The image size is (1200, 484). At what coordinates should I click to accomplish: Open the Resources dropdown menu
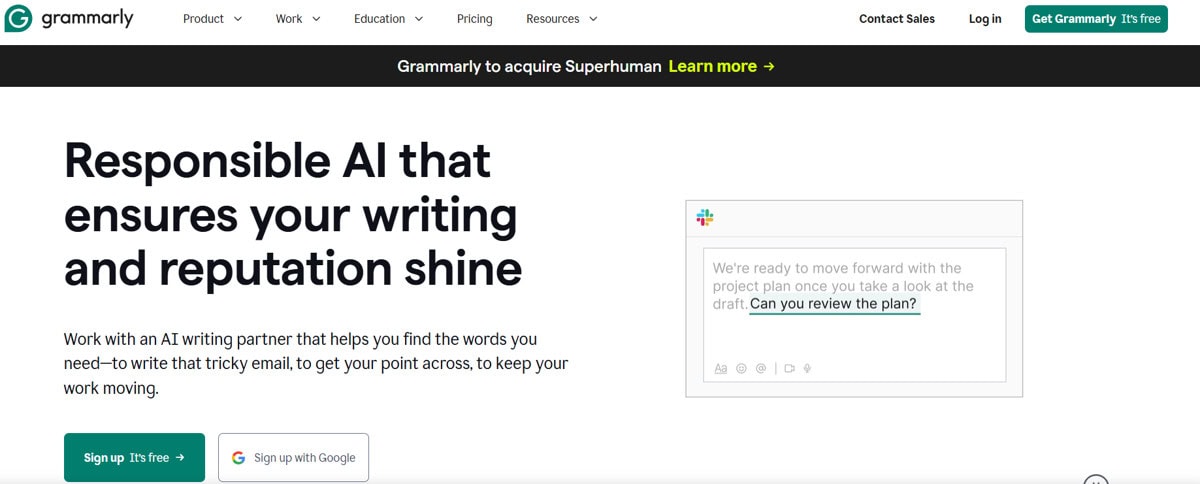[x=561, y=19]
